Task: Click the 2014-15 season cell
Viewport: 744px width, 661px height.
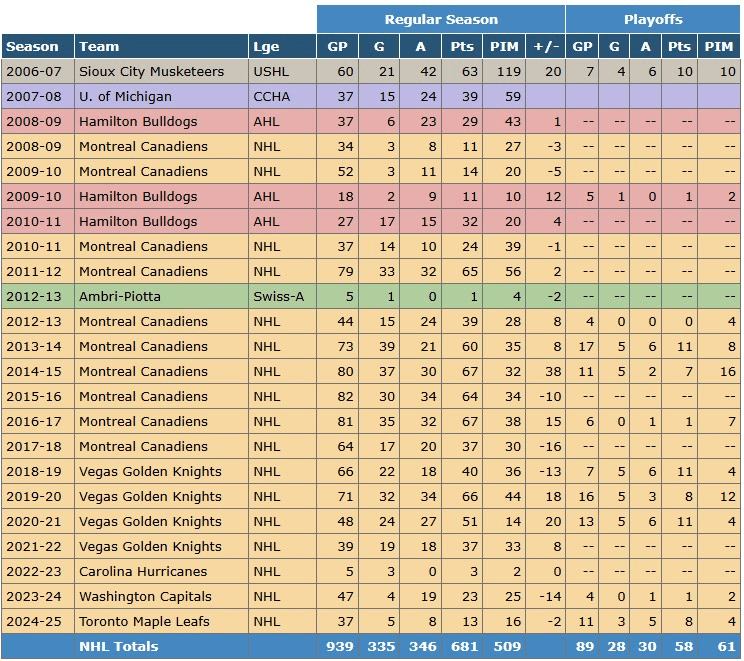Action: pos(37,372)
